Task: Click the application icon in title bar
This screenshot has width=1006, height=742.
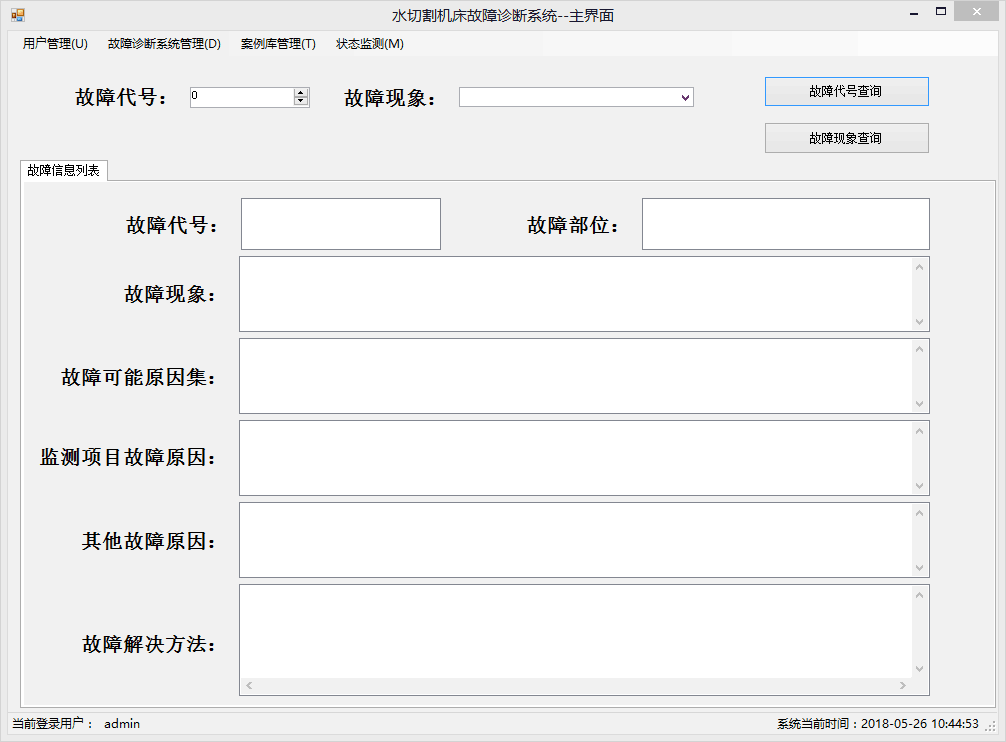Action: 17,14
